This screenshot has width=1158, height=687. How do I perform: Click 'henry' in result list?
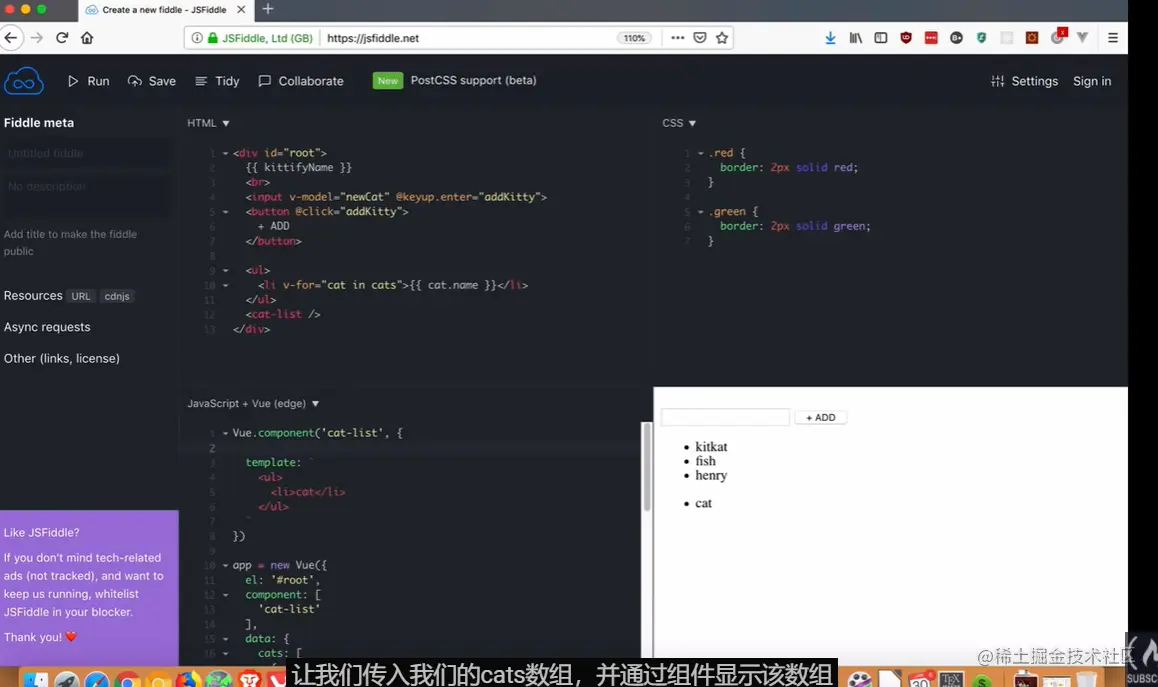(711, 475)
